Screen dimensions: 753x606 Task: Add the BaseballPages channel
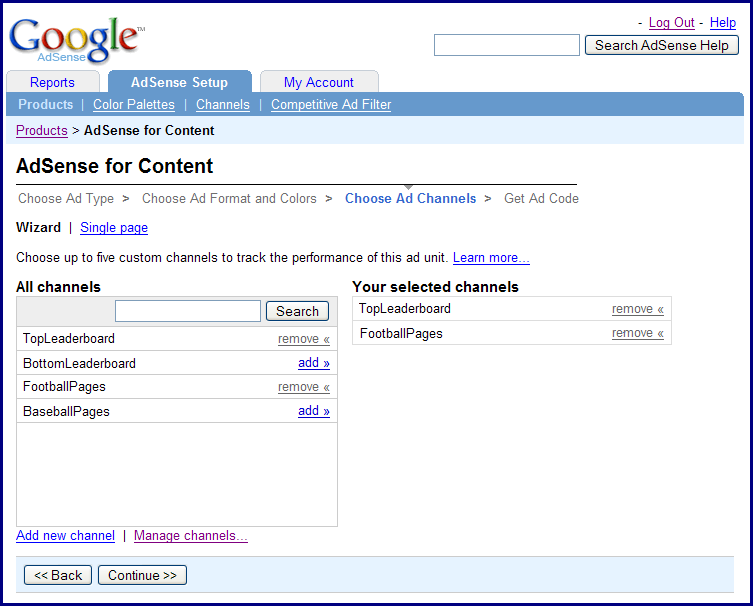313,411
